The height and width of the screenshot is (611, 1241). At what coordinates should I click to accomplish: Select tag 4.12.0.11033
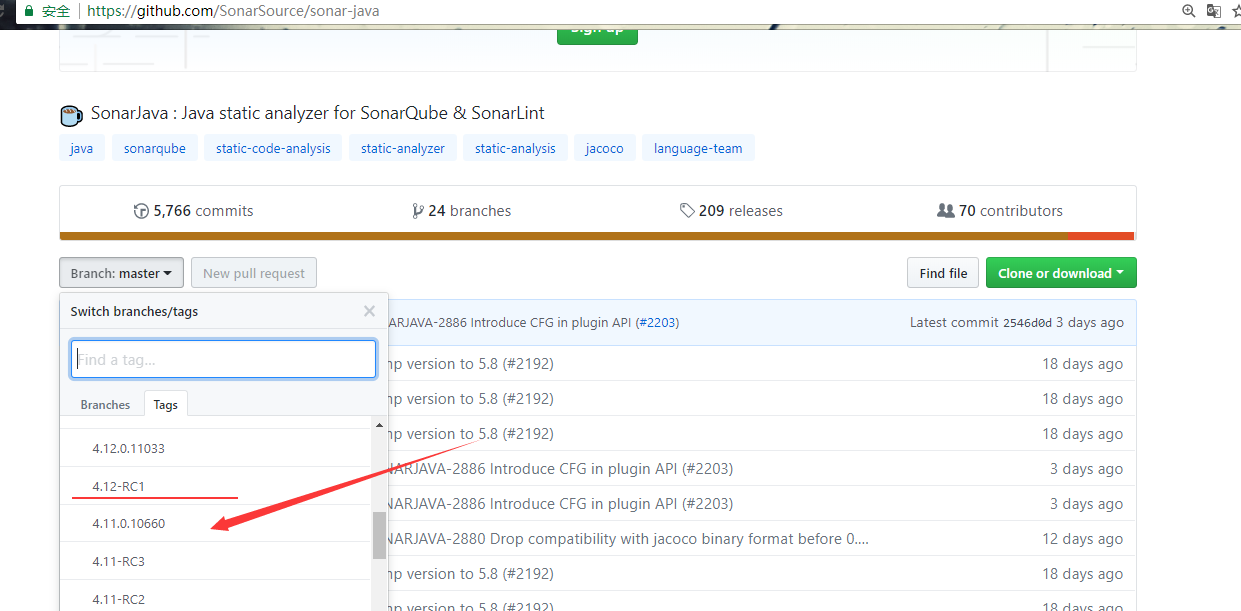click(x=216, y=448)
